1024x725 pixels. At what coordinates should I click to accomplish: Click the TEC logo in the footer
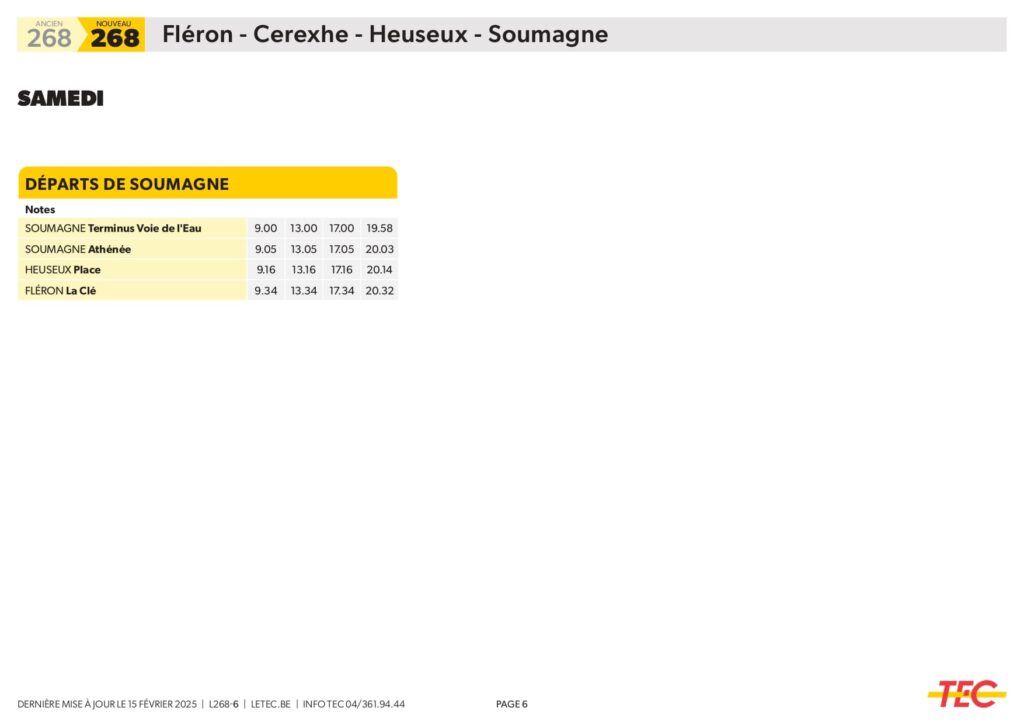(966, 693)
